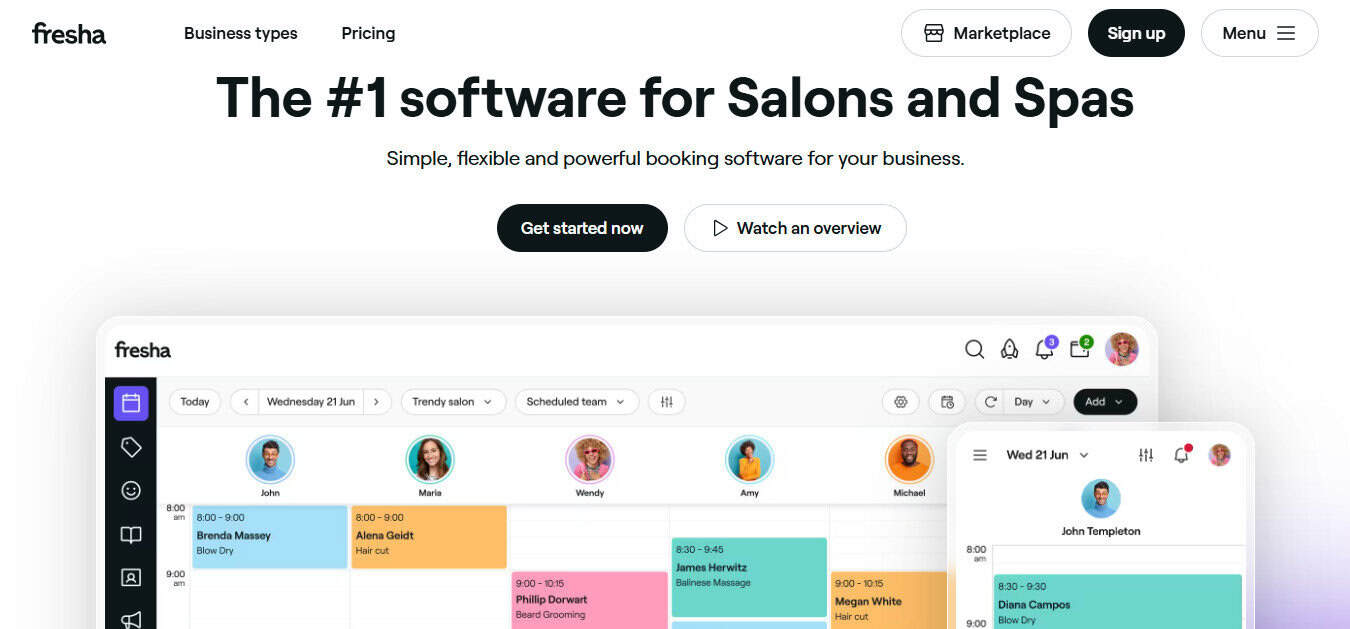1350x629 pixels.
Task: Open Megan White's Hair cut appointment
Action: coord(889,600)
